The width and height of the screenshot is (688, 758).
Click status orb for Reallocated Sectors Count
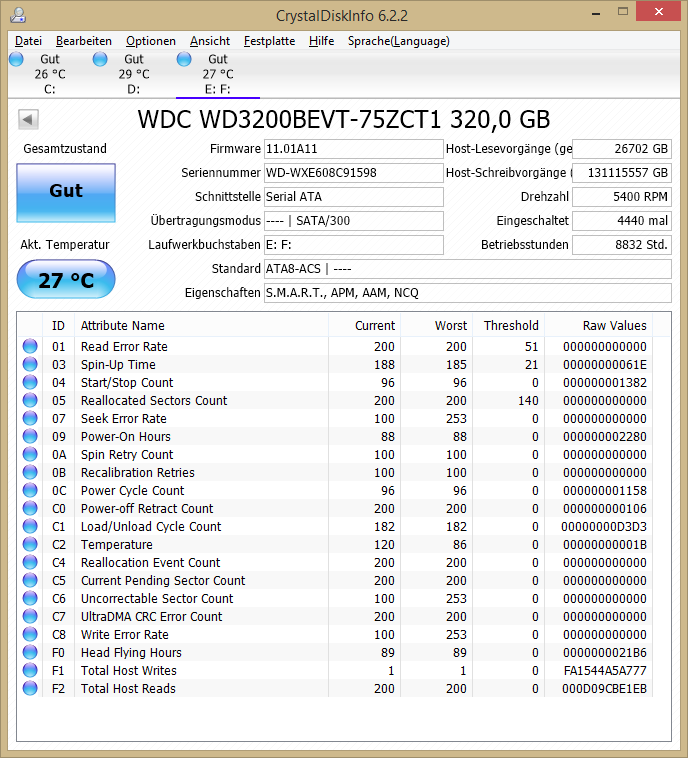coord(30,400)
